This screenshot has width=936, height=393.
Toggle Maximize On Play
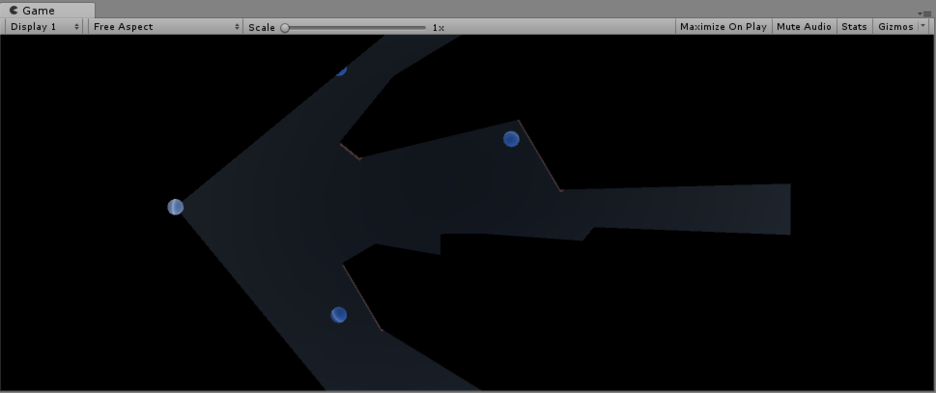pos(723,26)
